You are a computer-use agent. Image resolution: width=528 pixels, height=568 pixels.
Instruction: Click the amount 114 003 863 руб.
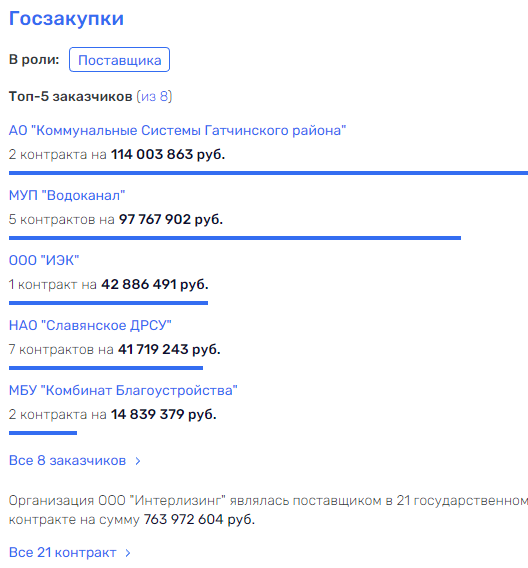(x=168, y=155)
